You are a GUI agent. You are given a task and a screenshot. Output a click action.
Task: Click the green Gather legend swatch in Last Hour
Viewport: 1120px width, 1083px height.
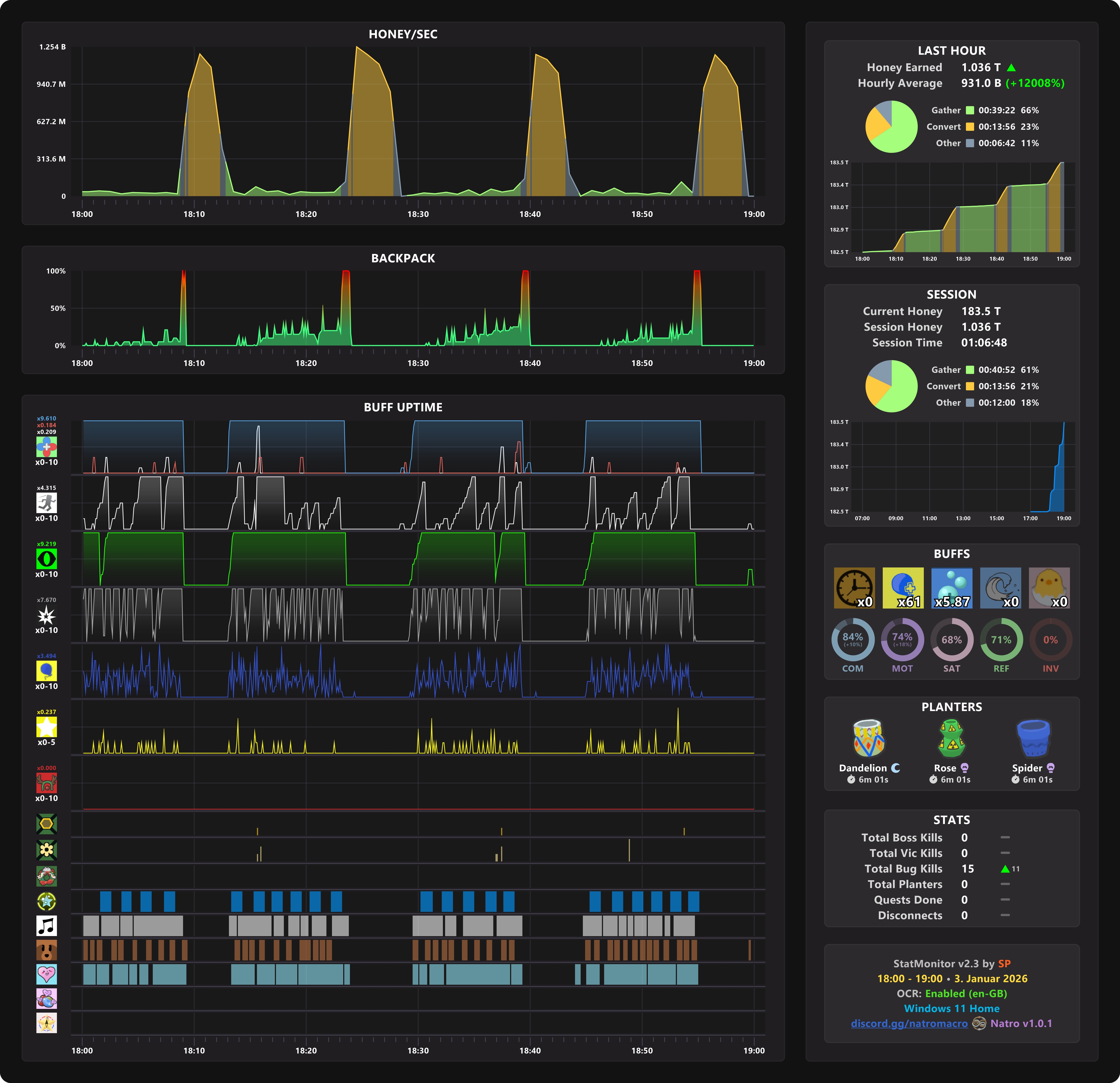click(x=970, y=110)
